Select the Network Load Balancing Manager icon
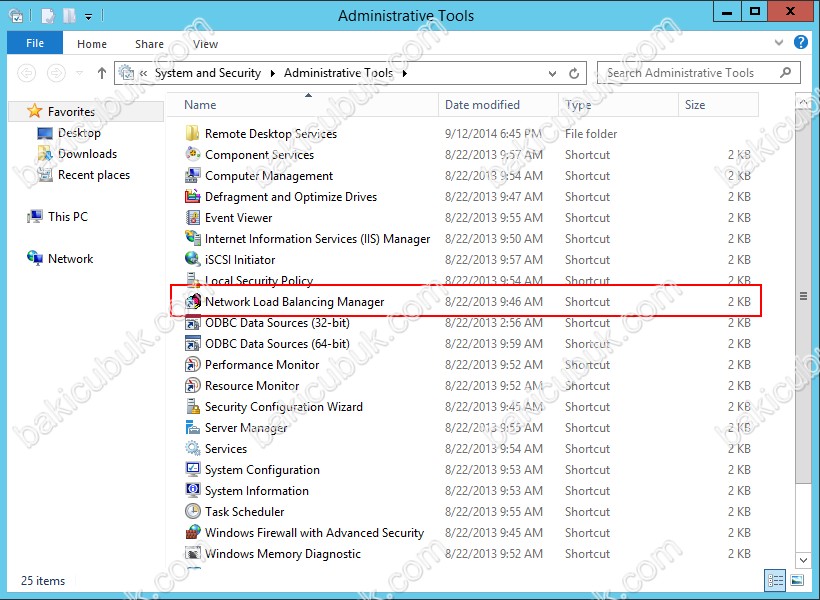Image resolution: width=820 pixels, height=600 pixels. pos(192,301)
